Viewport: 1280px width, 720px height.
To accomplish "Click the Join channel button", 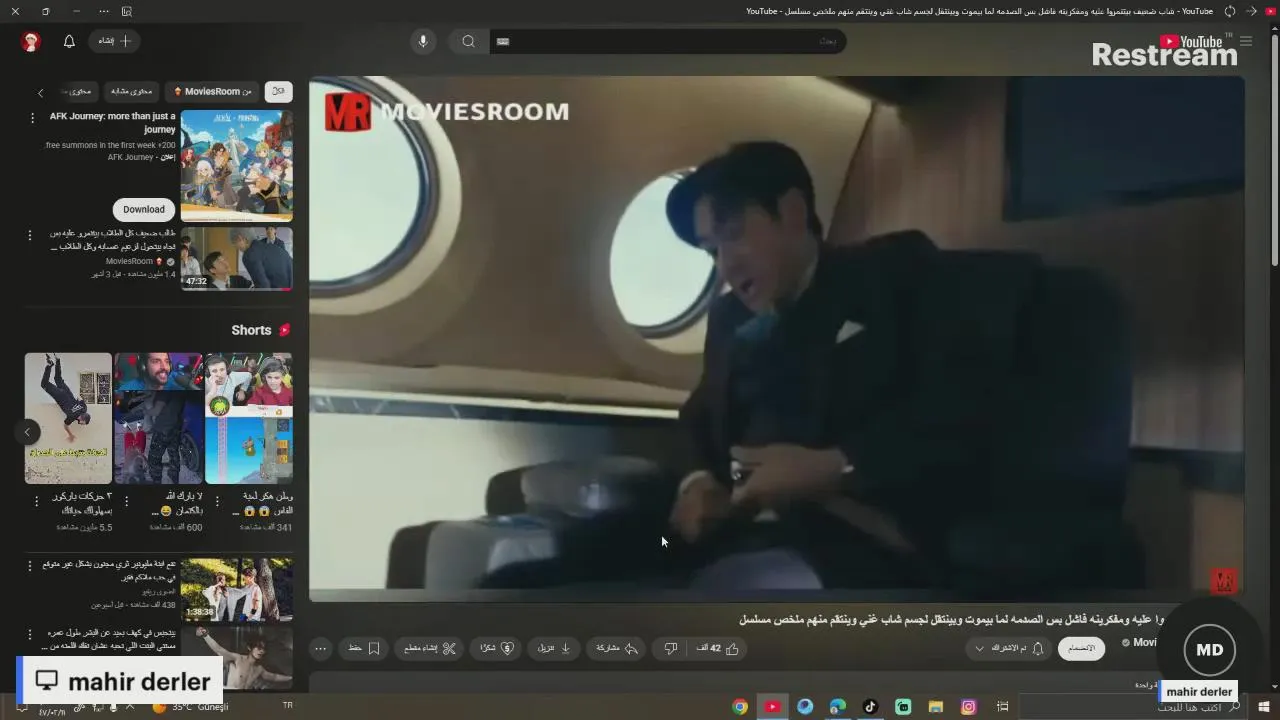I will (x=1082, y=648).
